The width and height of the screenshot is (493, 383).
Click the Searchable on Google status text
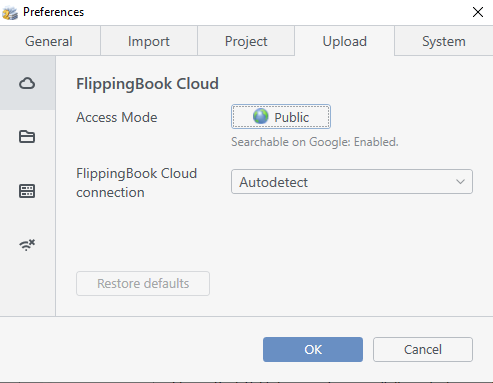click(315, 142)
